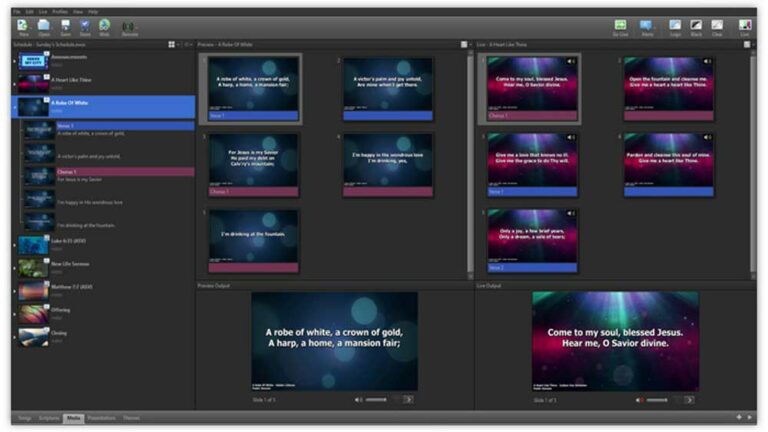Open the second Schedule header dropdown
The image size is (768, 432).
pyautogui.click(x=188, y=45)
